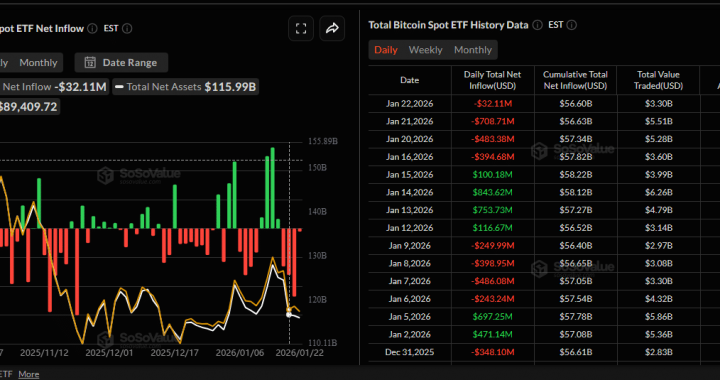The height and width of the screenshot is (380, 720).
Task: Select the Jan 2,2026 date cell
Action: click(x=410, y=334)
